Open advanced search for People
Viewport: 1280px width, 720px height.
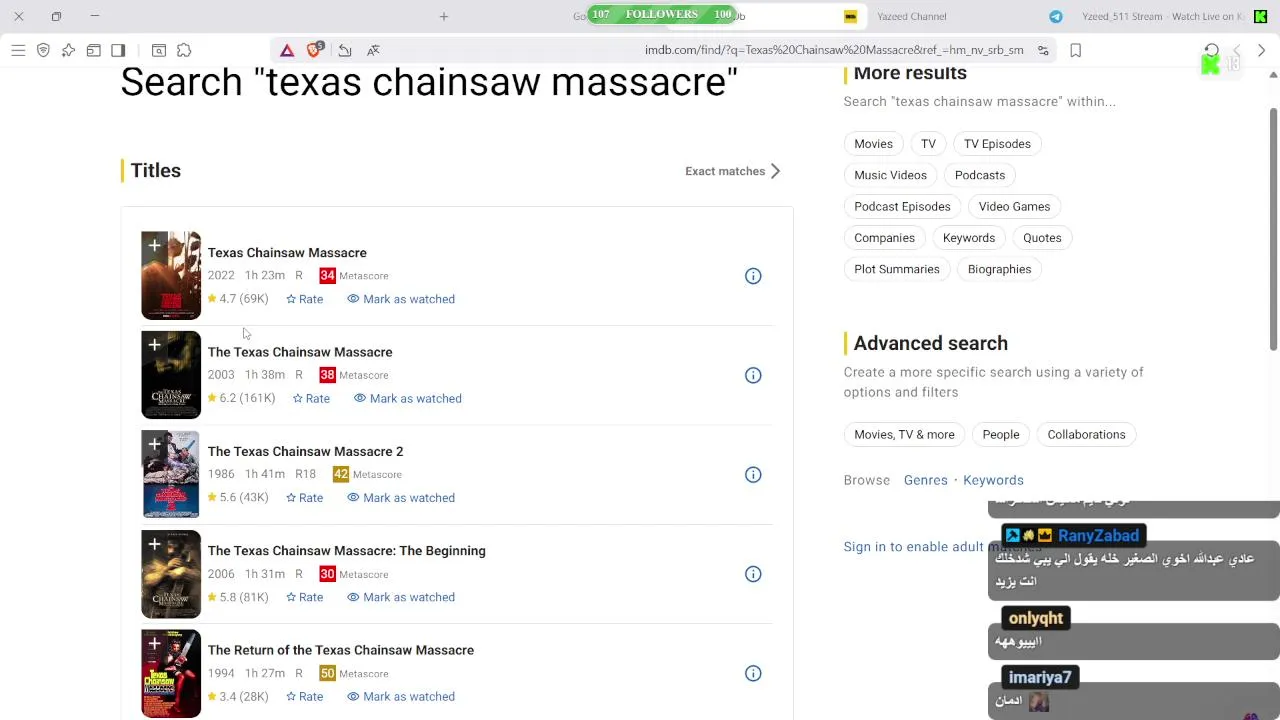point(1001,435)
